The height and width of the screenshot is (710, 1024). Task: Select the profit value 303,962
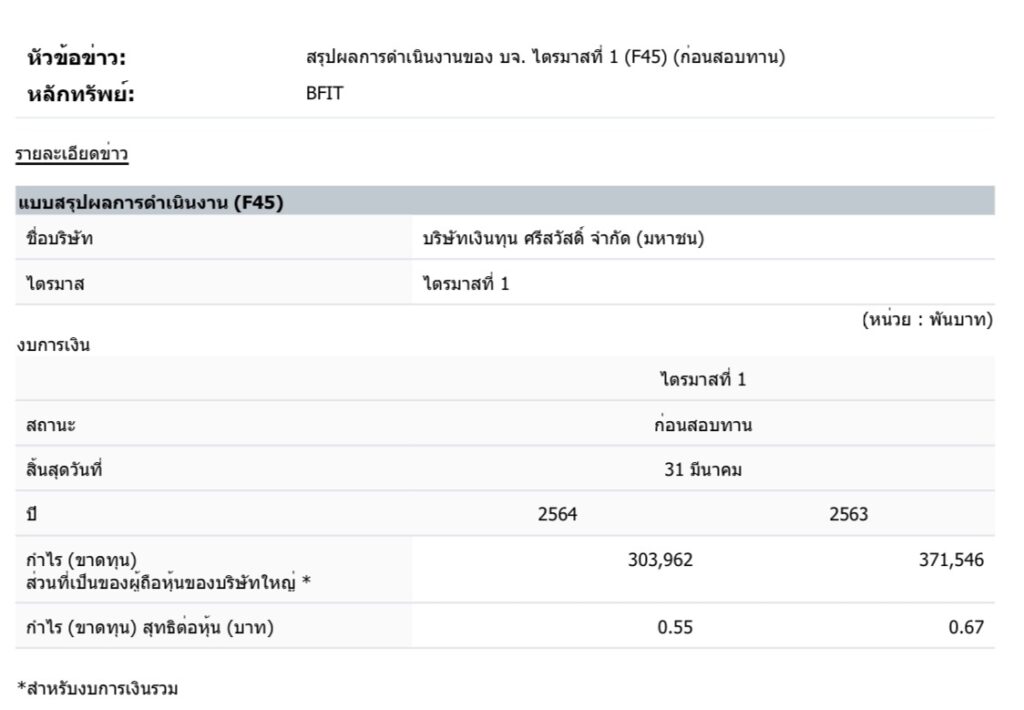(659, 560)
